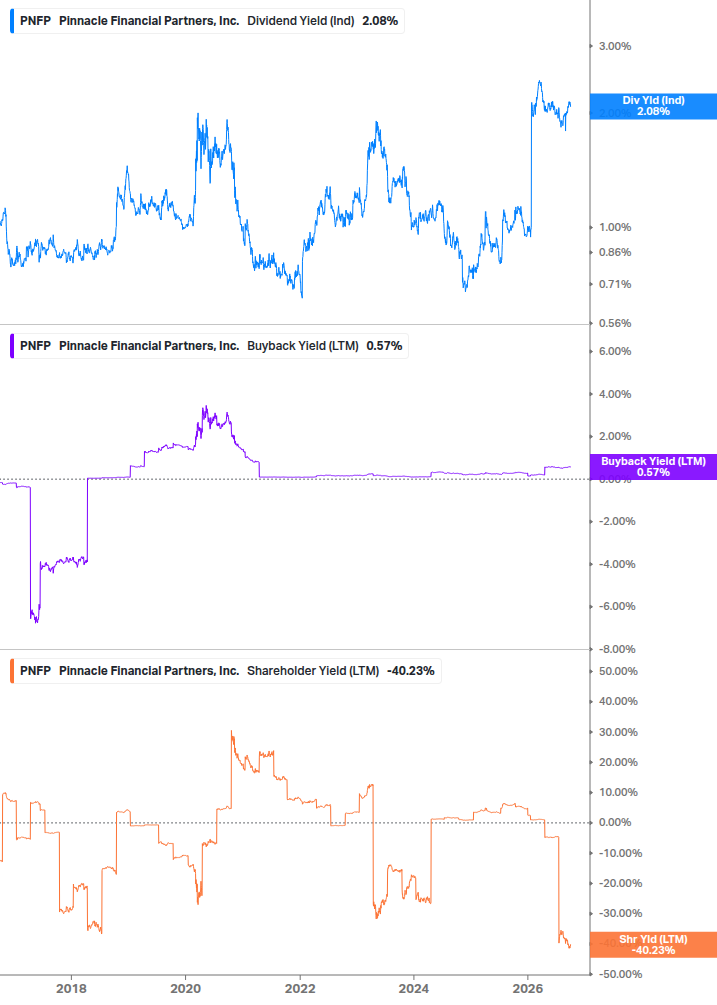Viewport: 717px width, 1005px height.
Task: Click the blue Div Yld (Ind) 2.08% axis tag
Action: tap(653, 106)
